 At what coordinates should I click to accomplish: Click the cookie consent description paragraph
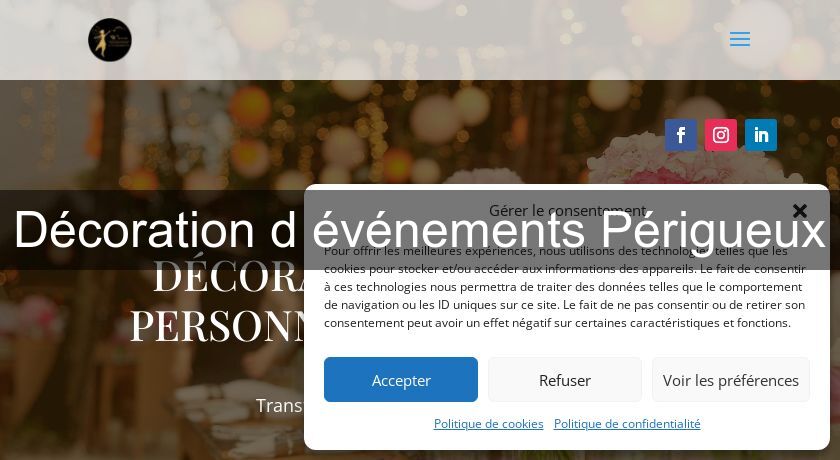pyautogui.click(x=565, y=286)
